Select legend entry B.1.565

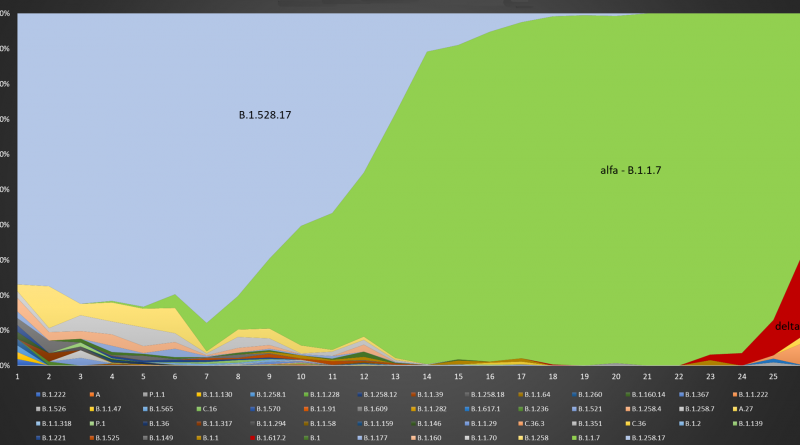pyautogui.click(x=158, y=409)
